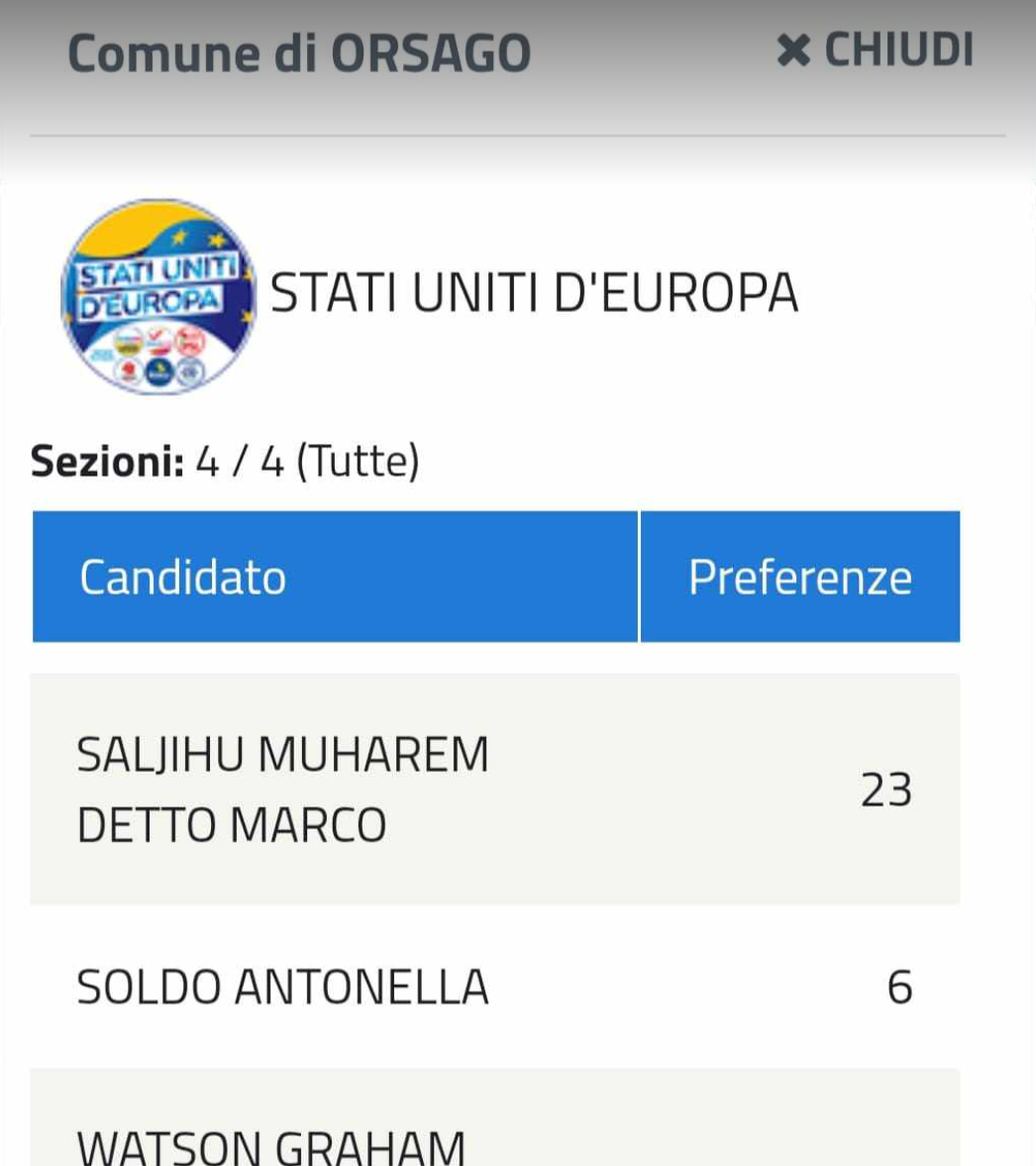The image size is (1036, 1166).
Task: Click the Sezioni label text
Action: (x=107, y=461)
